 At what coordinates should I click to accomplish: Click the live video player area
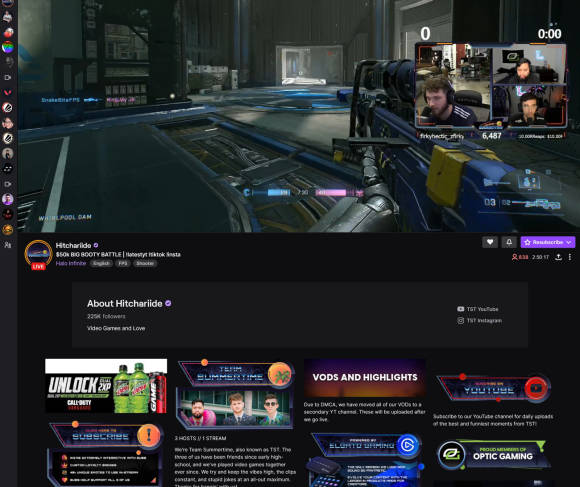(299, 116)
